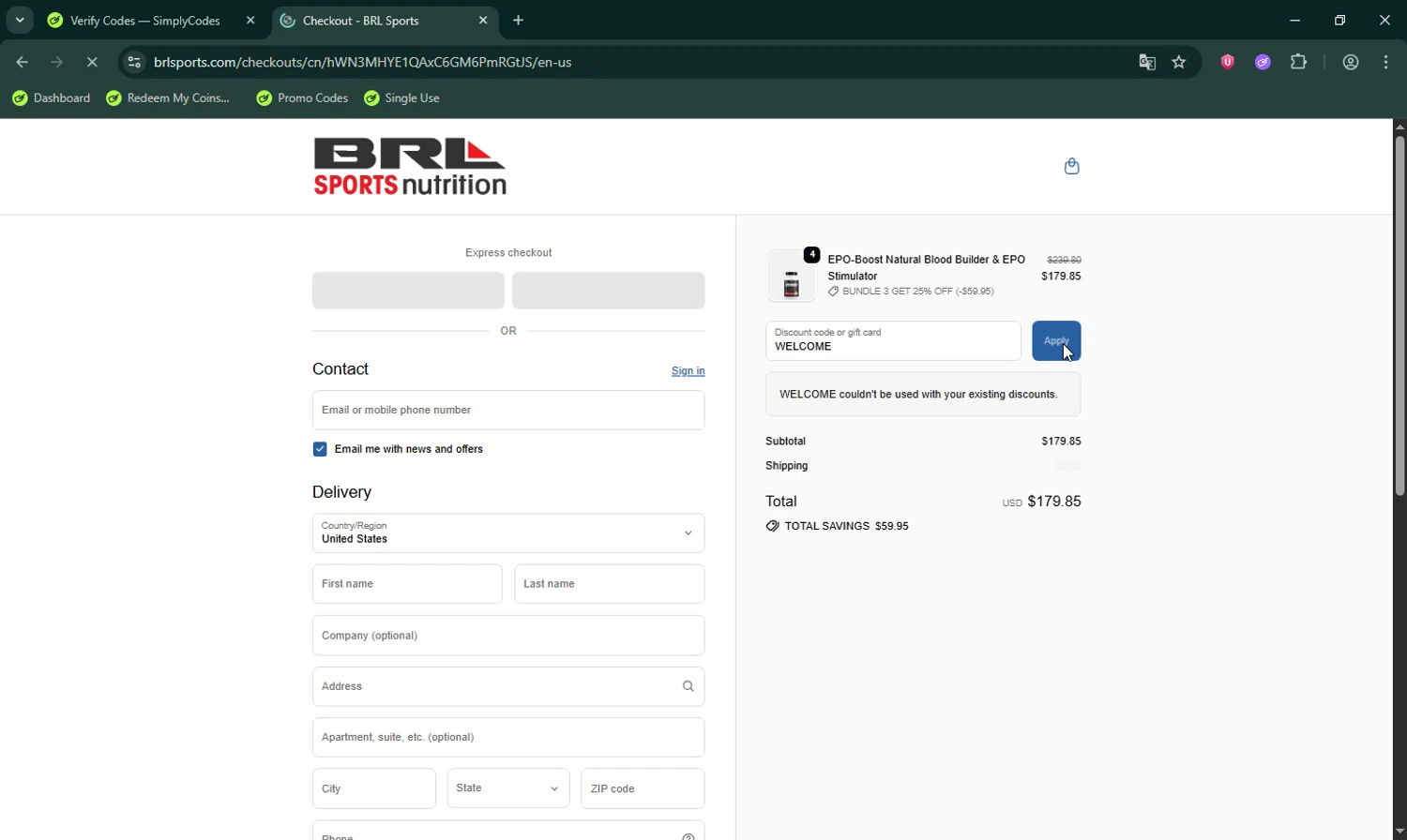
Task: Click the first express checkout button
Action: 408,291
